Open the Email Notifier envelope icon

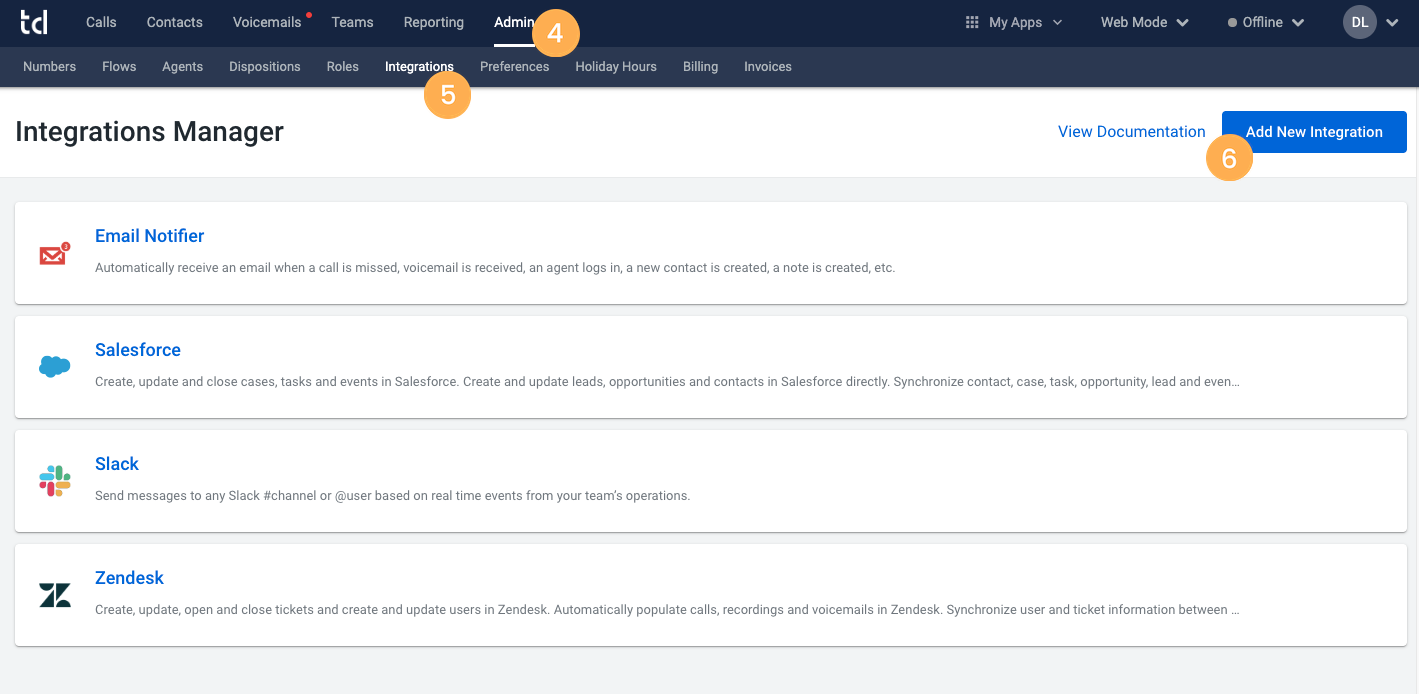[54, 254]
